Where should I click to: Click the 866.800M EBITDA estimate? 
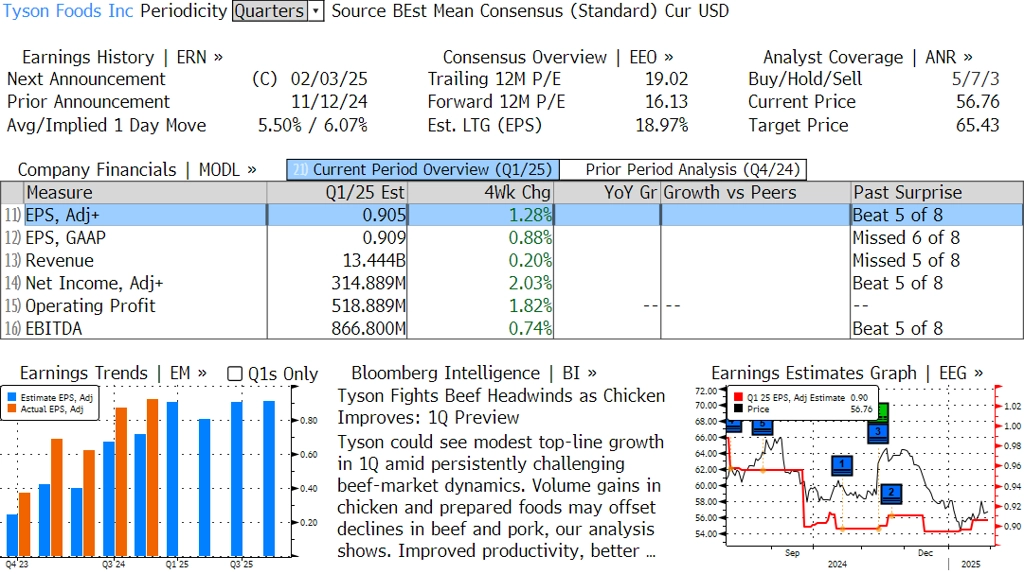pos(368,328)
